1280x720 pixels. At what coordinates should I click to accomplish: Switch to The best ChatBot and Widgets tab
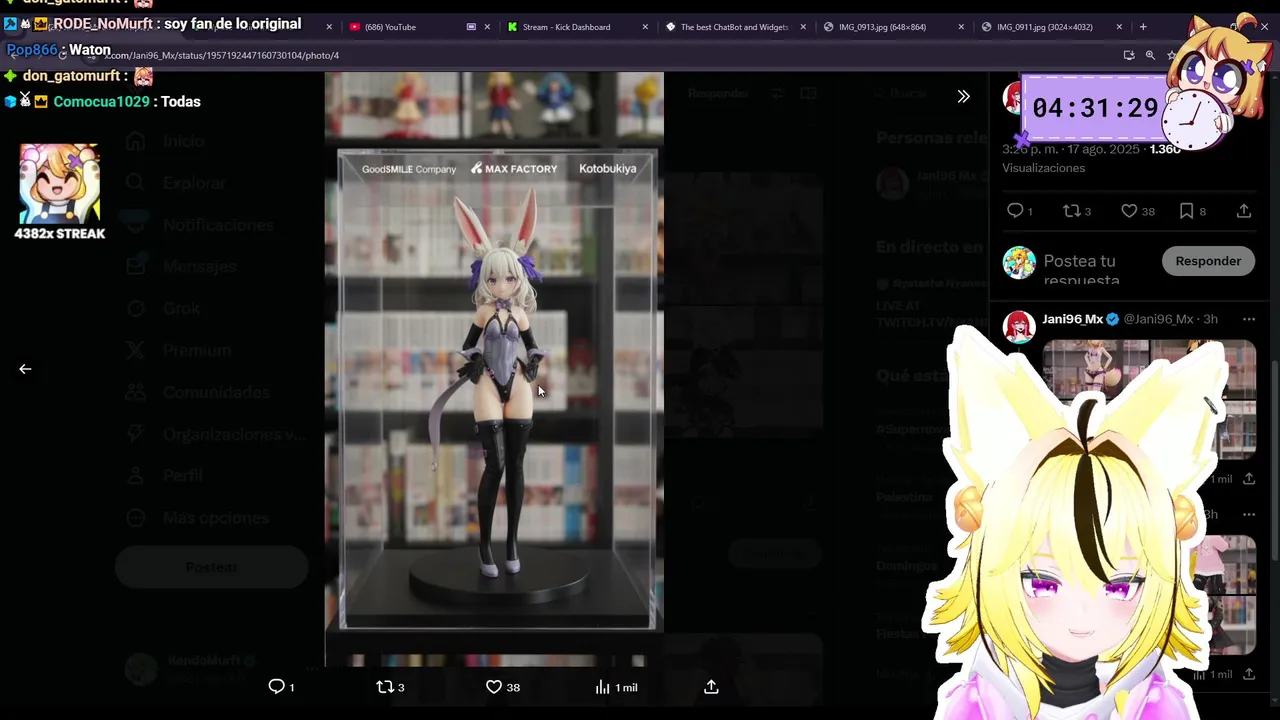pyautogui.click(x=735, y=27)
